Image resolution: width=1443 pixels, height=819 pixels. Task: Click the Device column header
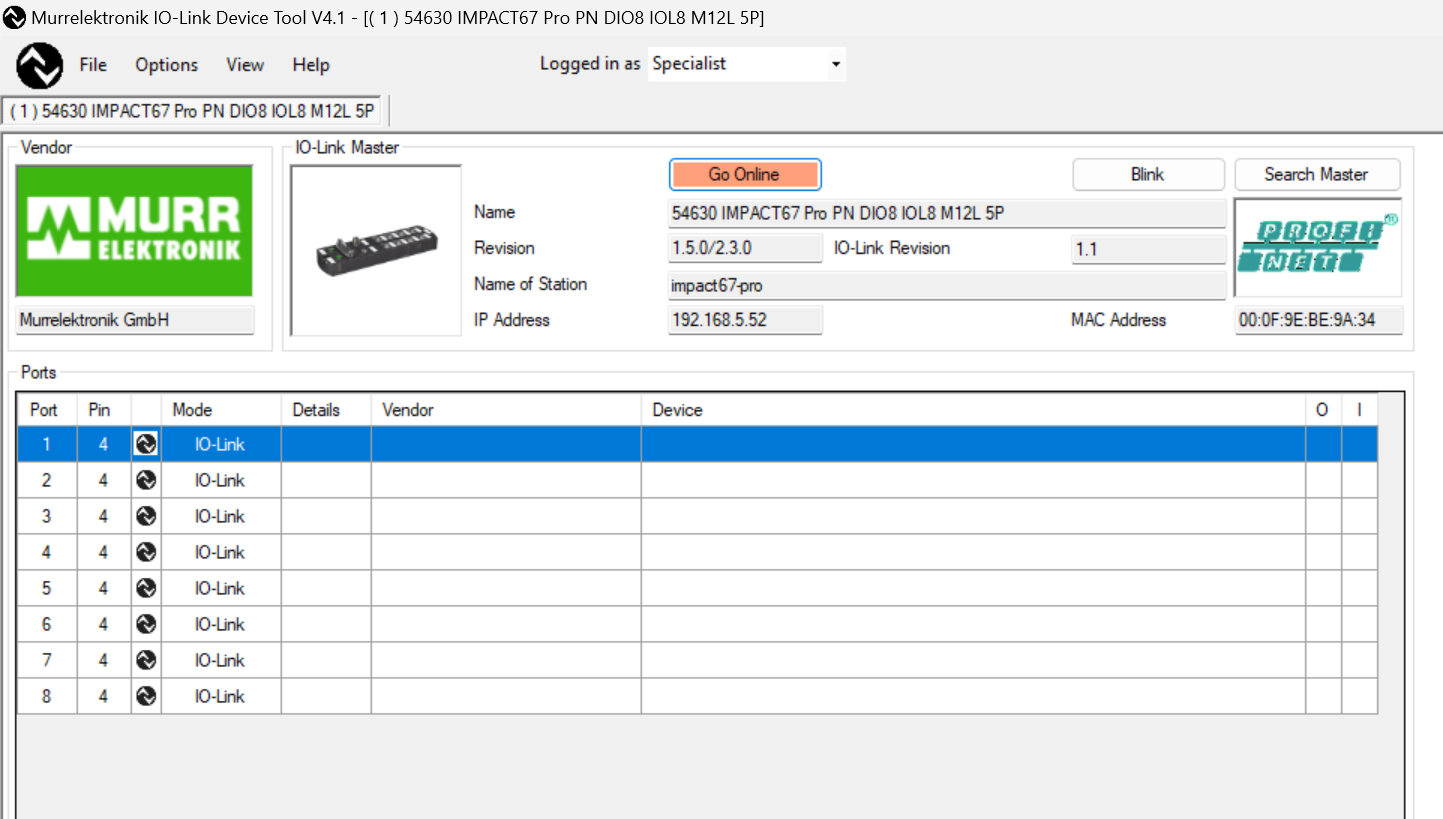pos(973,410)
